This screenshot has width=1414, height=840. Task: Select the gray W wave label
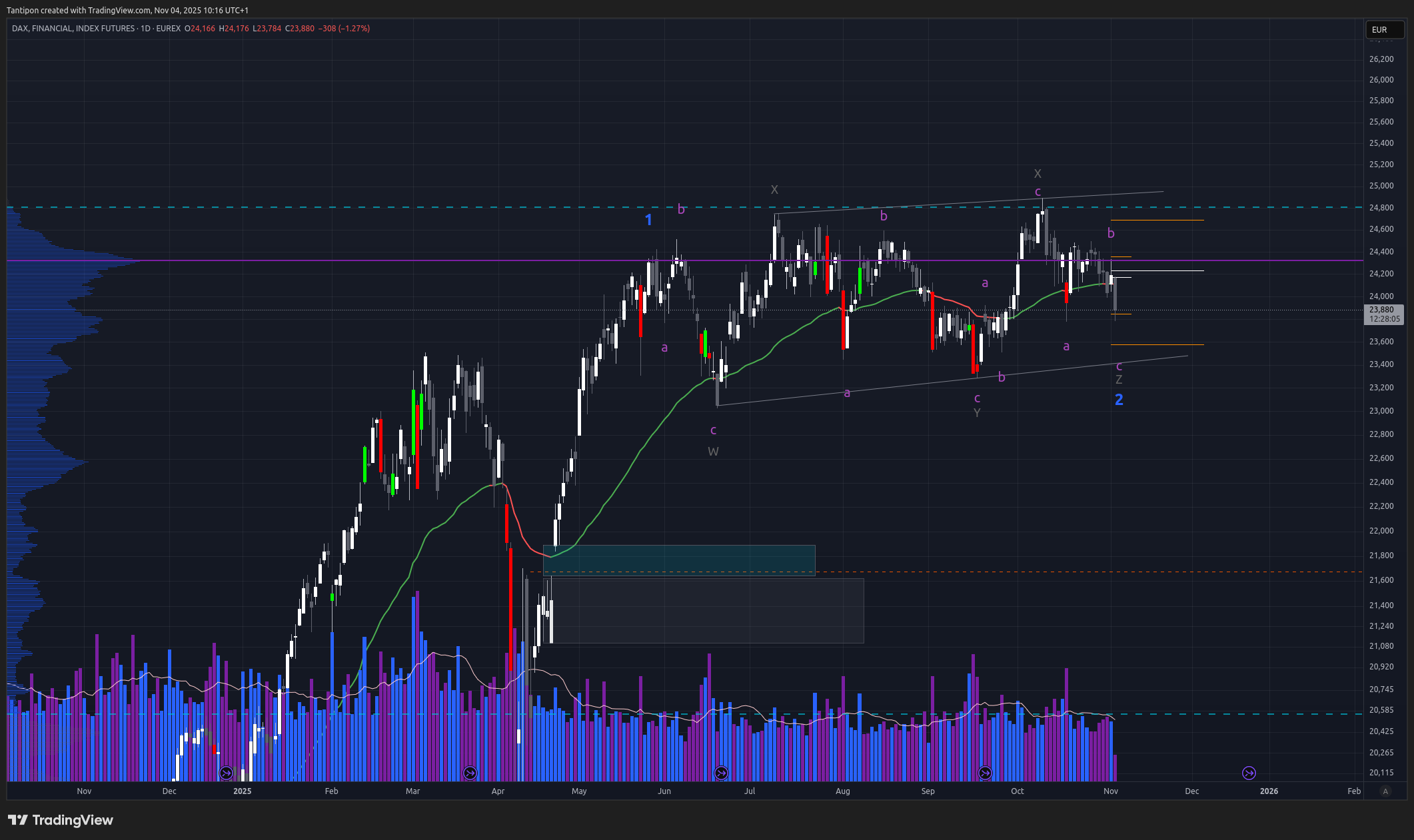pyautogui.click(x=713, y=452)
